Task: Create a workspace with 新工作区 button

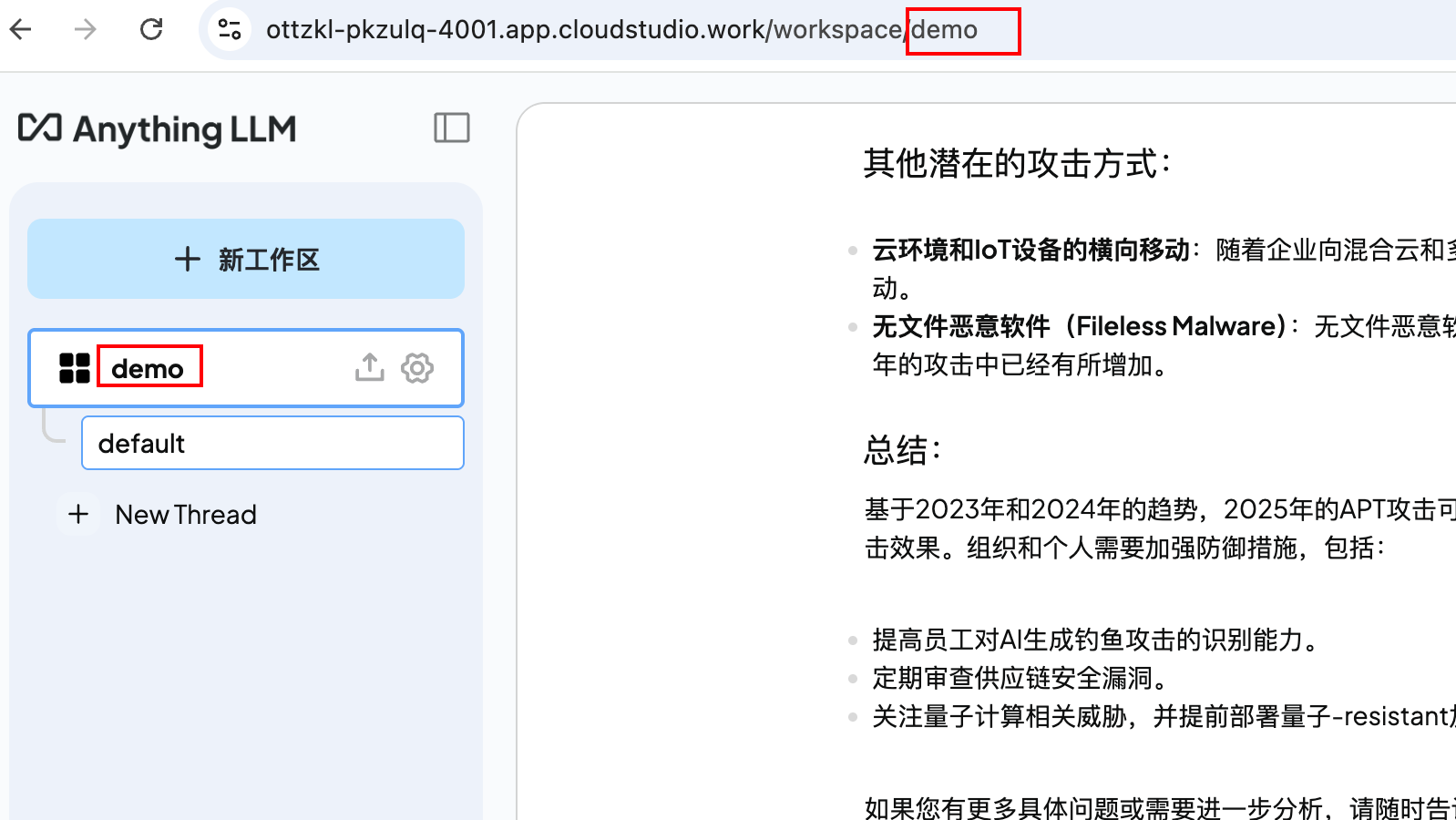Action: [x=246, y=259]
